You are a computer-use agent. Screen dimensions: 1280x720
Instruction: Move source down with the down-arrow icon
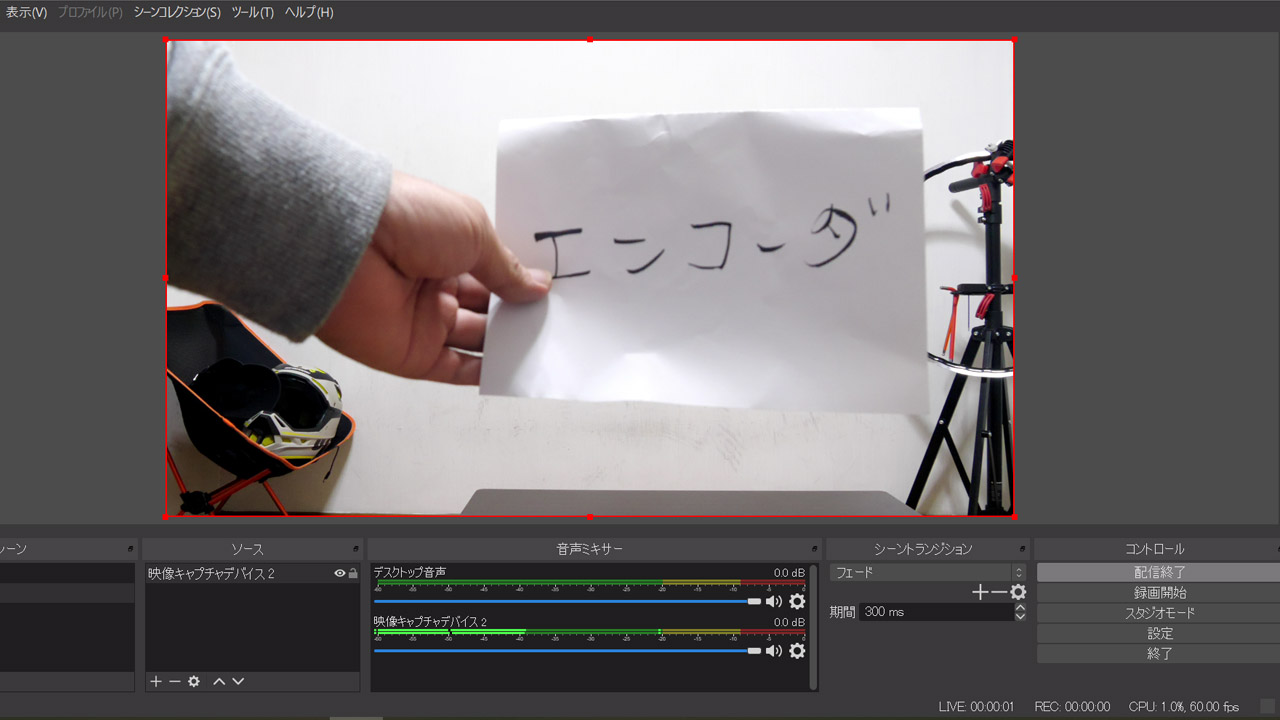pyautogui.click(x=237, y=681)
